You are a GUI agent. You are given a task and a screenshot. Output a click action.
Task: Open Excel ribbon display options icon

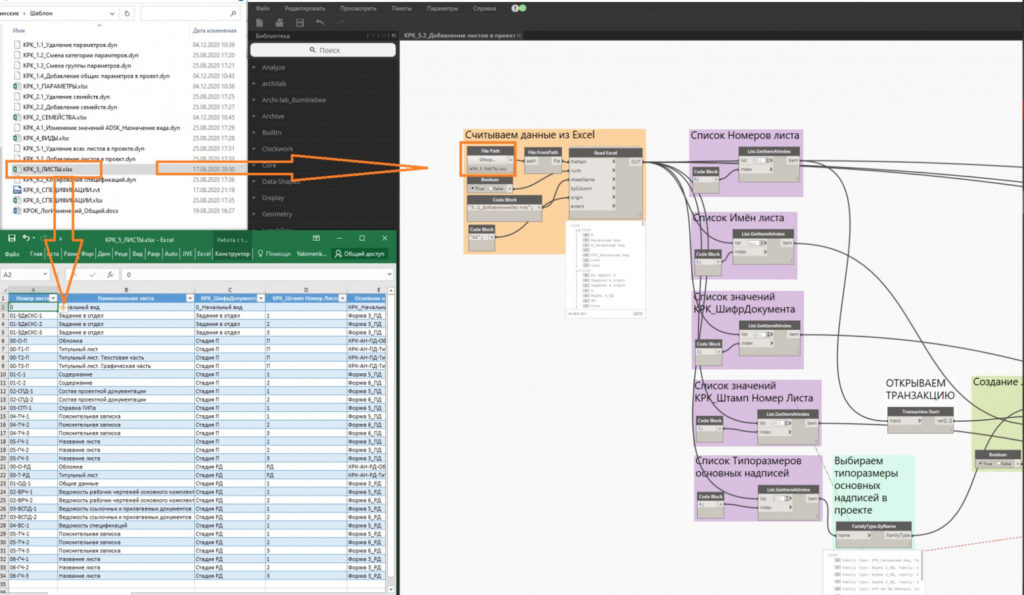tap(316, 238)
